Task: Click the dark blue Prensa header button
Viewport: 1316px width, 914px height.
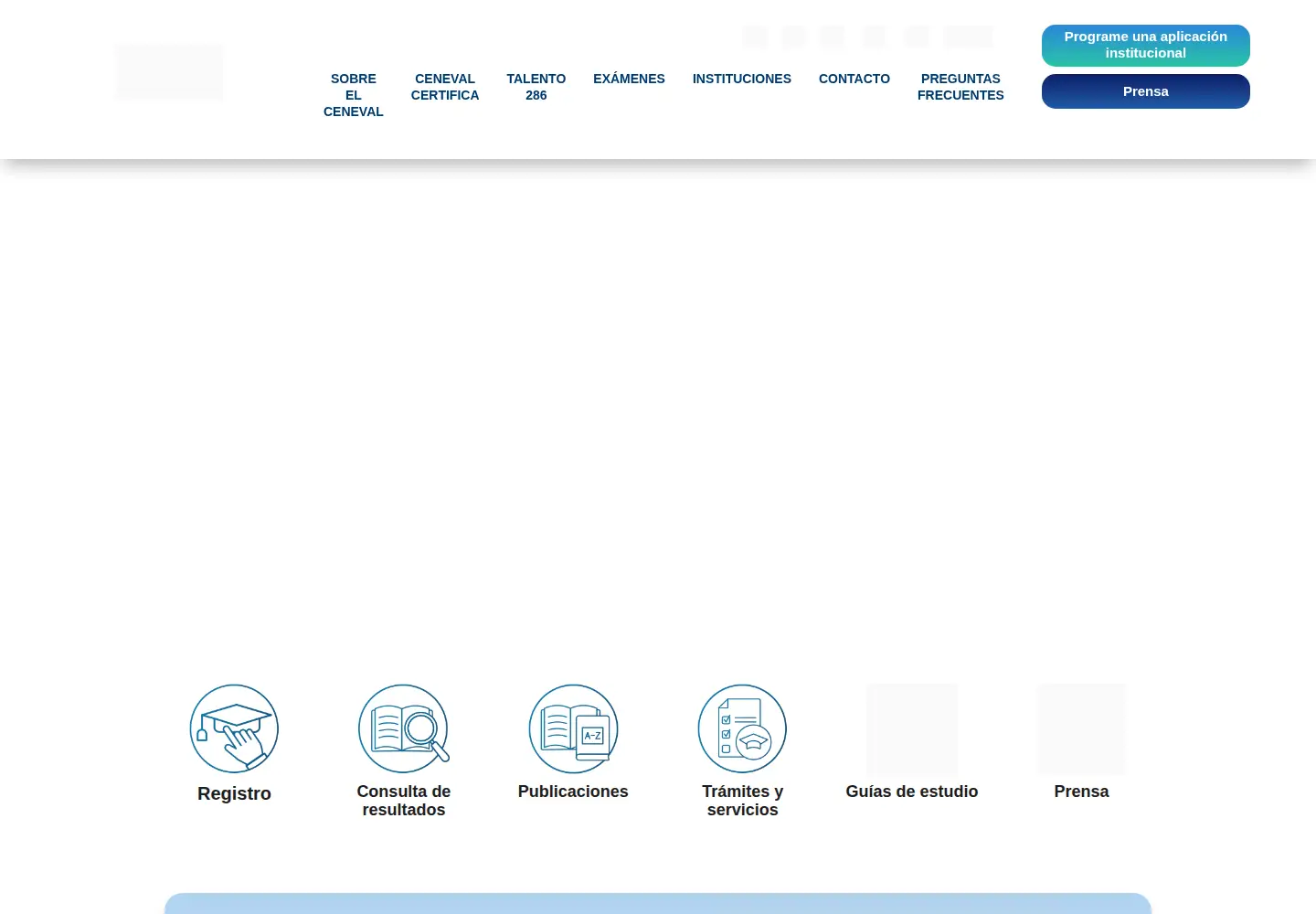Action: pyautogui.click(x=1146, y=91)
